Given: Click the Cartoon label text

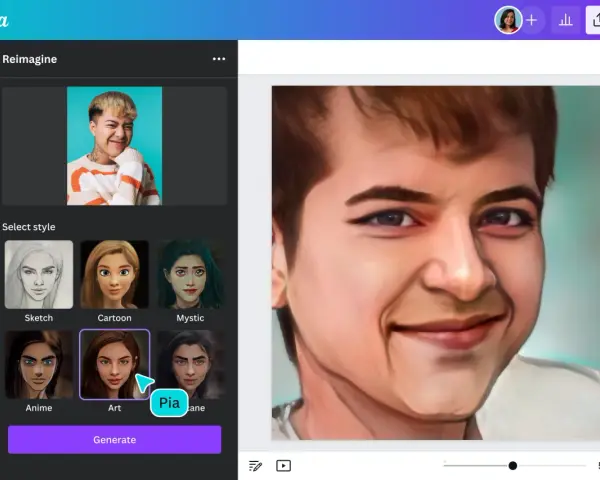Looking at the screenshot, I should coord(114,318).
